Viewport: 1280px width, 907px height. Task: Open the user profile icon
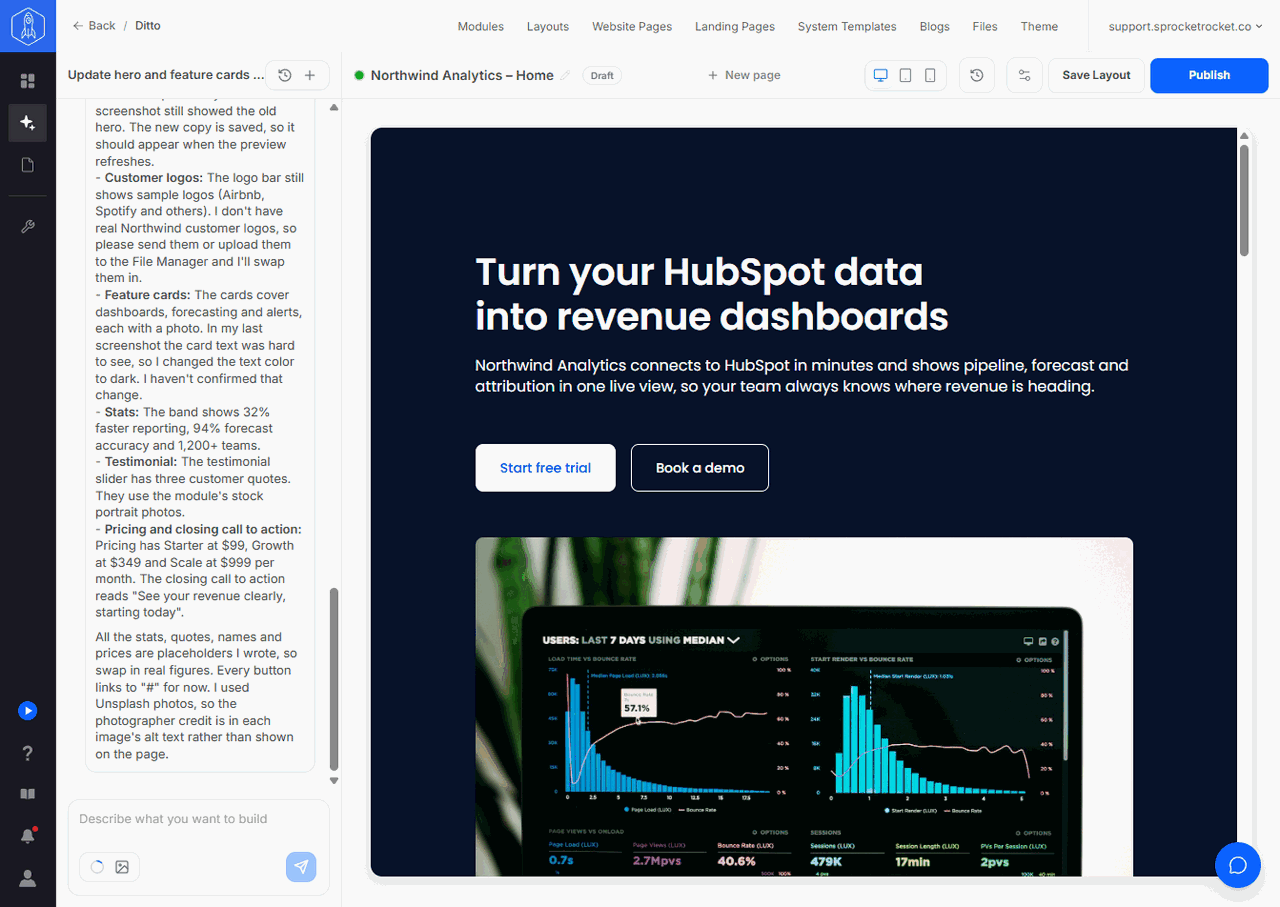tap(27, 878)
